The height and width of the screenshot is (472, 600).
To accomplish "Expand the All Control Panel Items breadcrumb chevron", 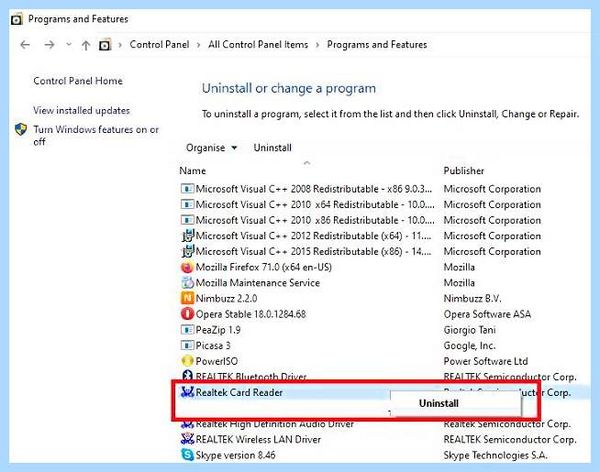I will [x=317, y=45].
